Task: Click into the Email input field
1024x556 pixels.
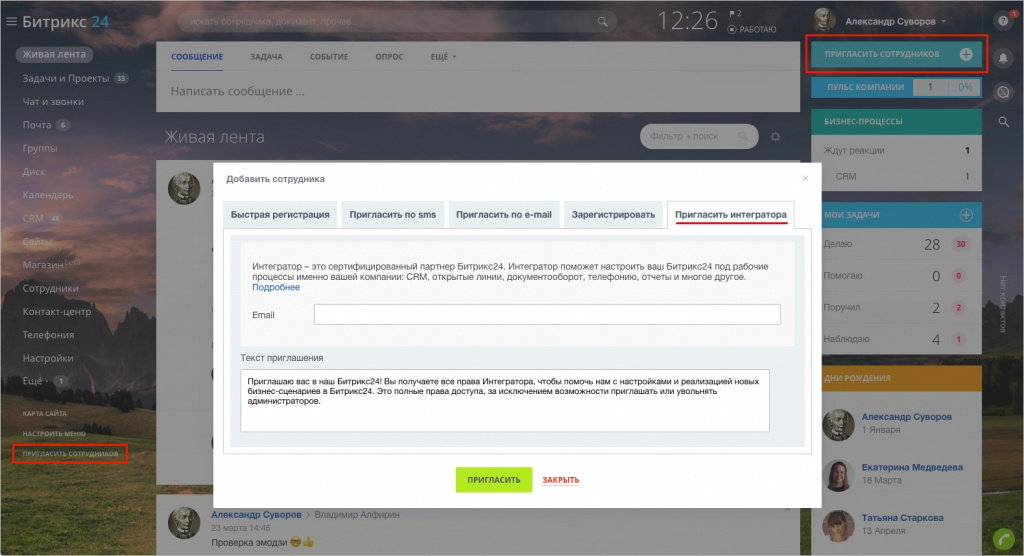Action: pyautogui.click(x=547, y=314)
